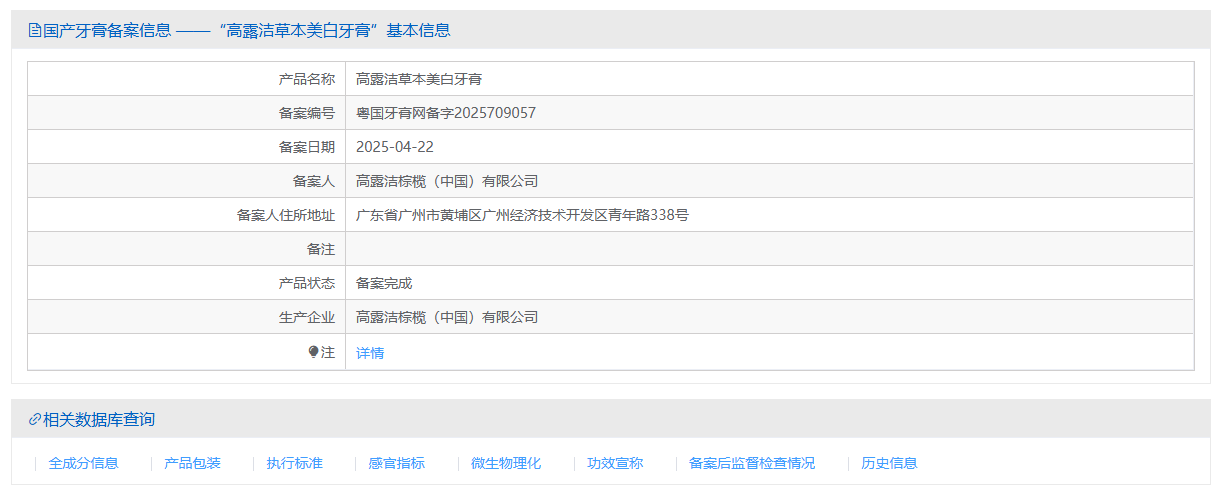Select record number 粤国牙膏网备字2025709057
1221x493 pixels.
tap(446, 113)
